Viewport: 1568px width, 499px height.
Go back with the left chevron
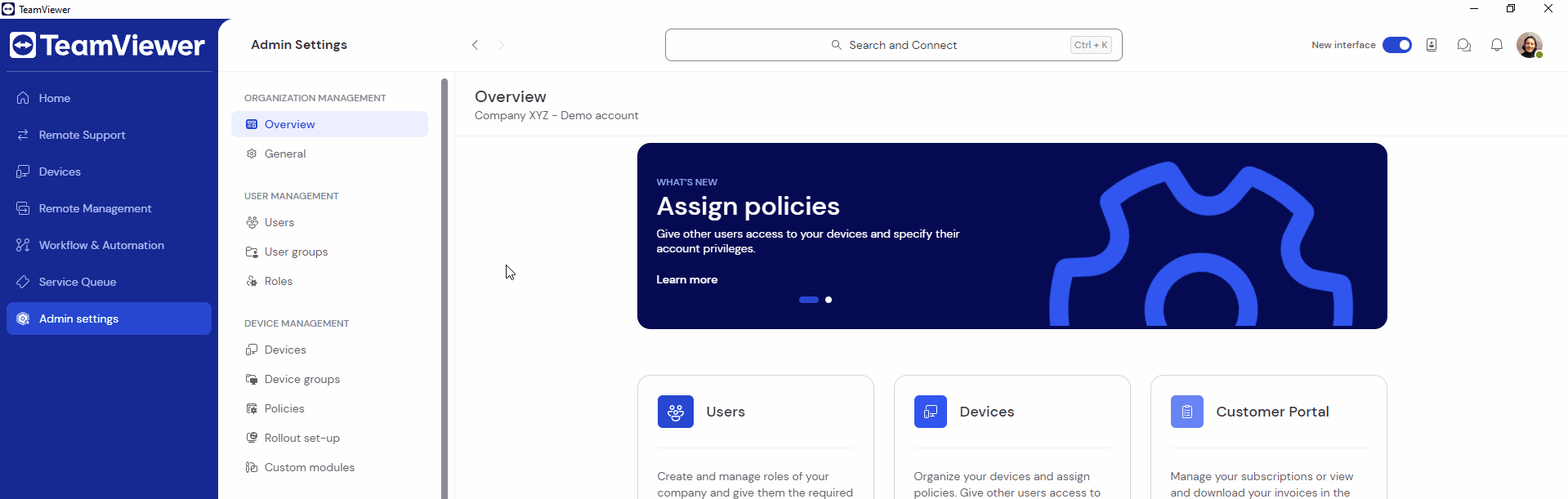[x=475, y=45]
